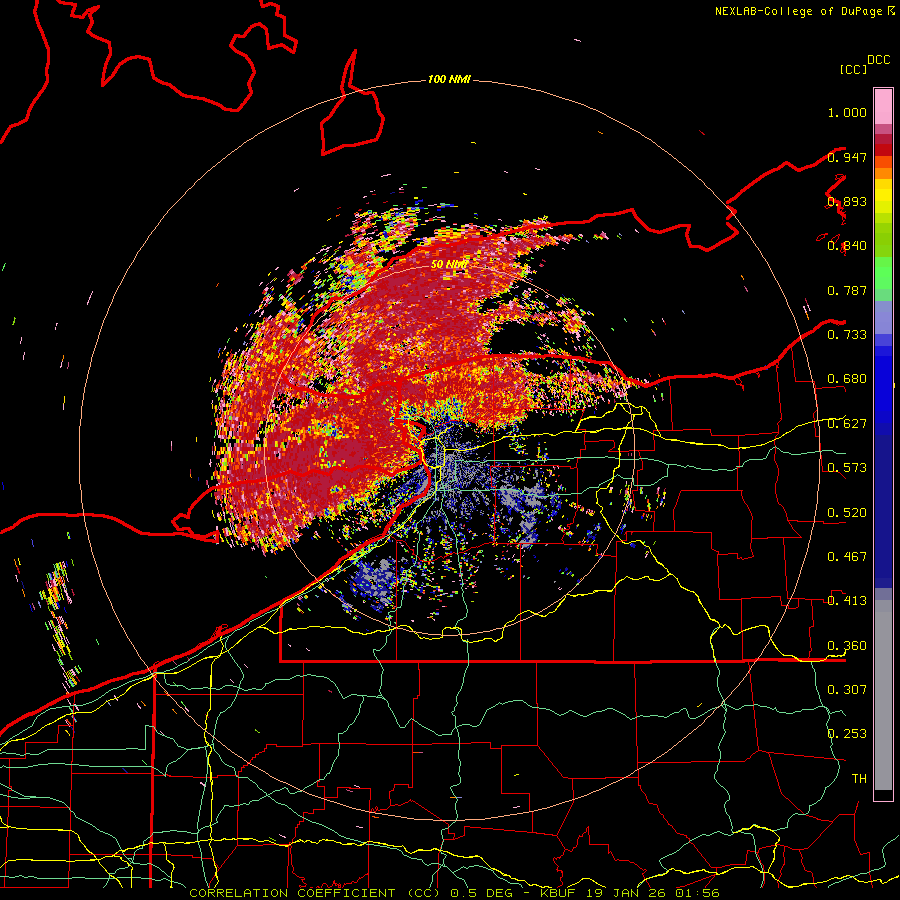The width and height of the screenshot is (900, 900).
Task: Click the DCC label above color scale
Action: (879, 60)
